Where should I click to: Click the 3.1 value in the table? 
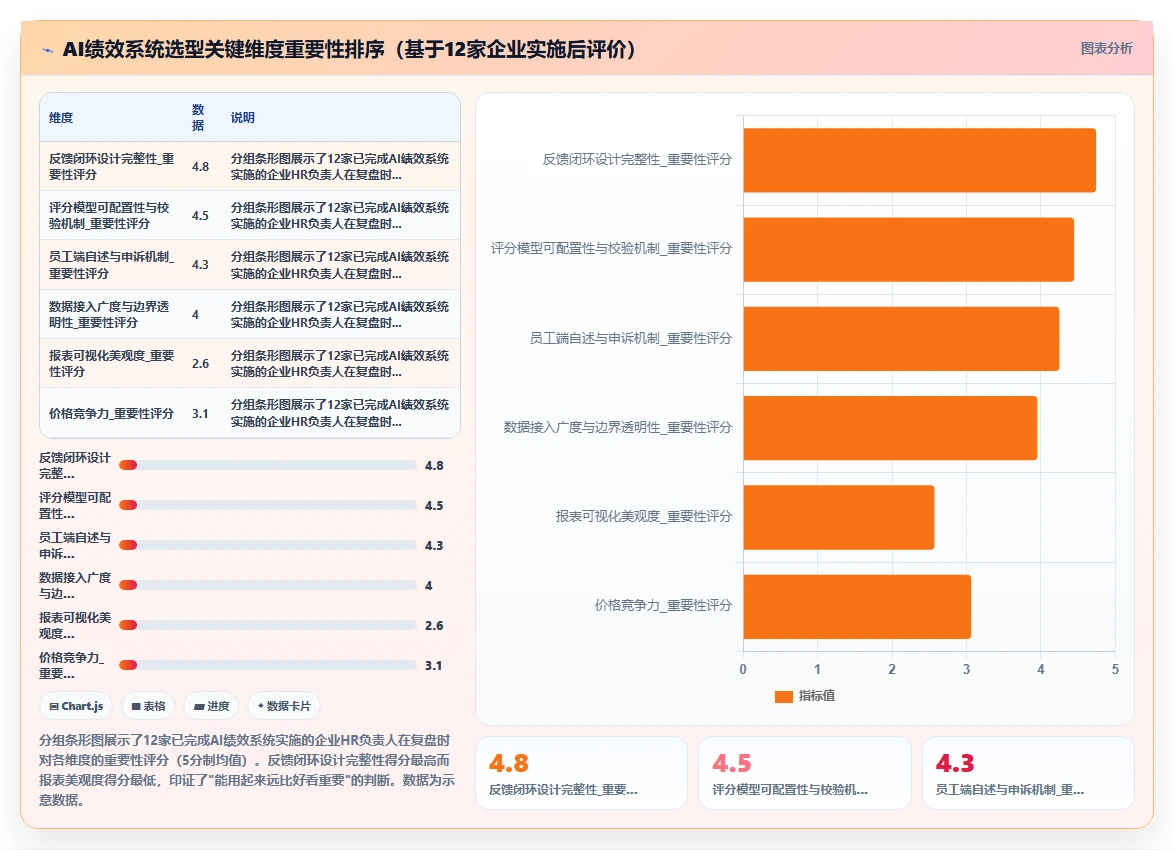200,413
